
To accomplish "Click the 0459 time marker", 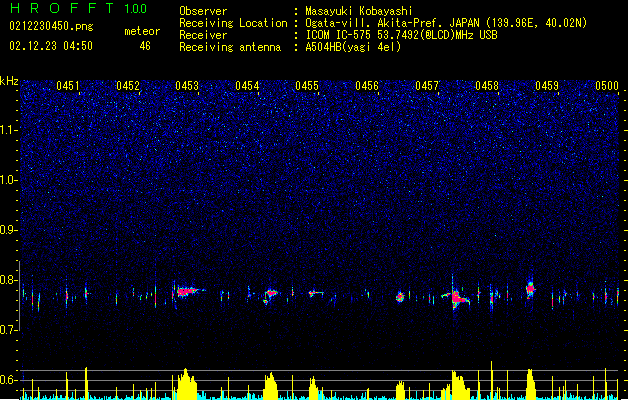I will (547, 86).
